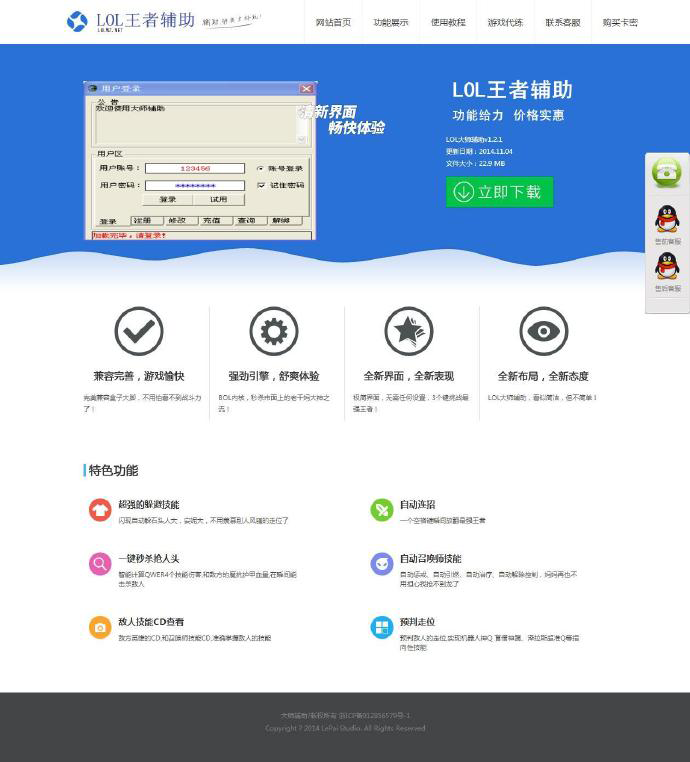Click the 一键秒杀抢人头 feature title

coord(149,558)
